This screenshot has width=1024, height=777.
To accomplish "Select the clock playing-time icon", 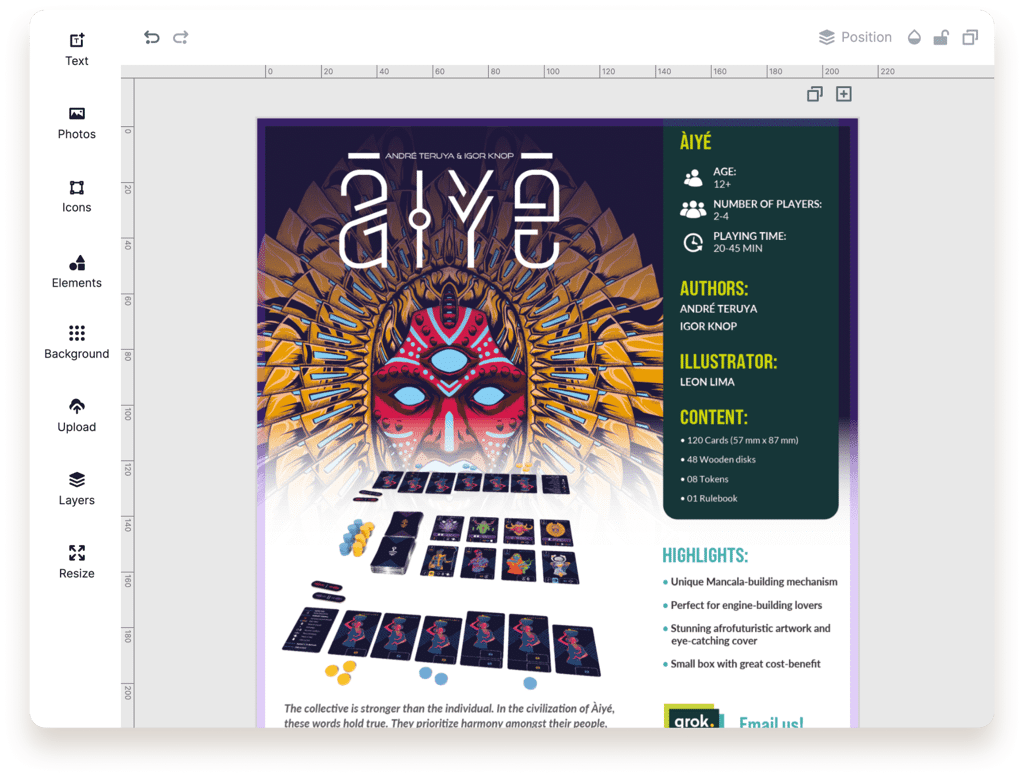I will tap(693, 242).
